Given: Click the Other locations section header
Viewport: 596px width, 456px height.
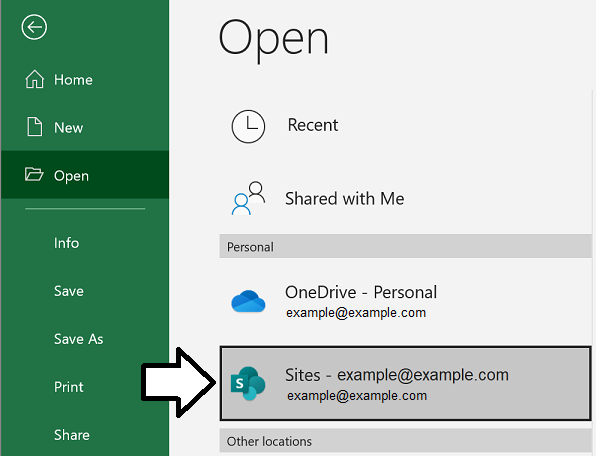Looking at the screenshot, I should click(406, 441).
